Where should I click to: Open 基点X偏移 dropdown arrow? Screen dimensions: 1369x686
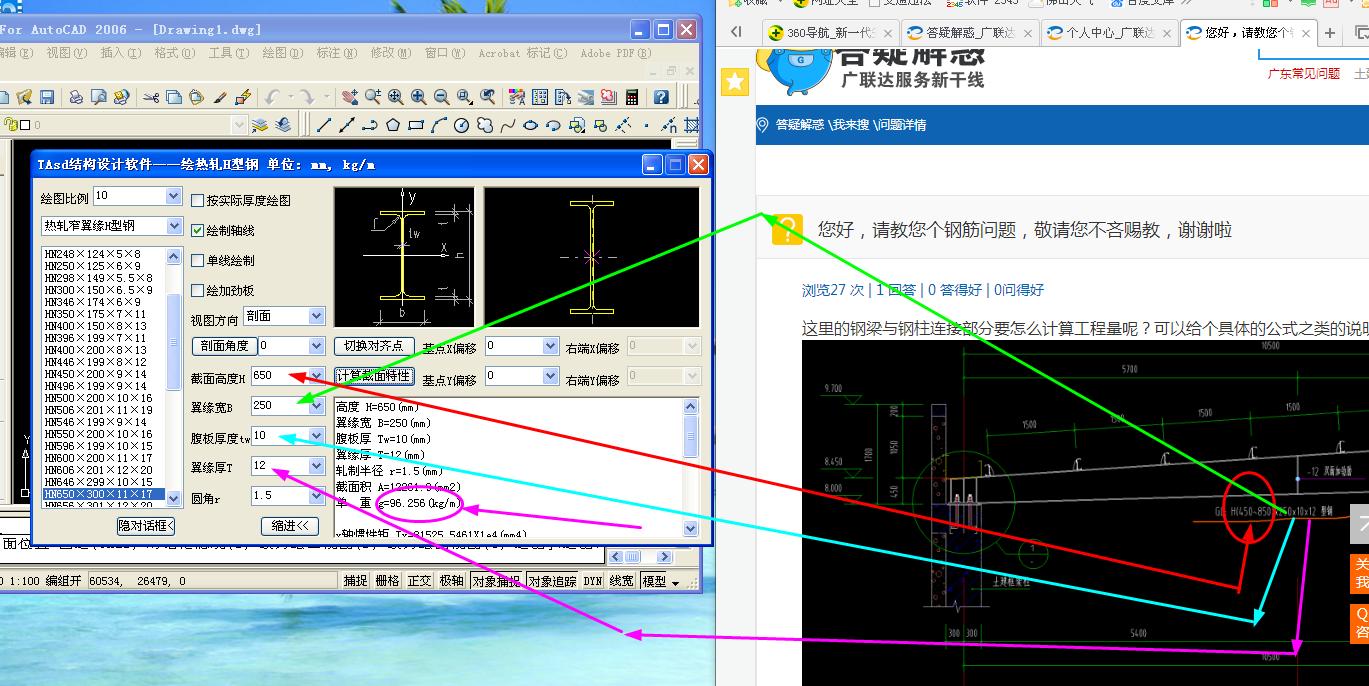pos(550,346)
